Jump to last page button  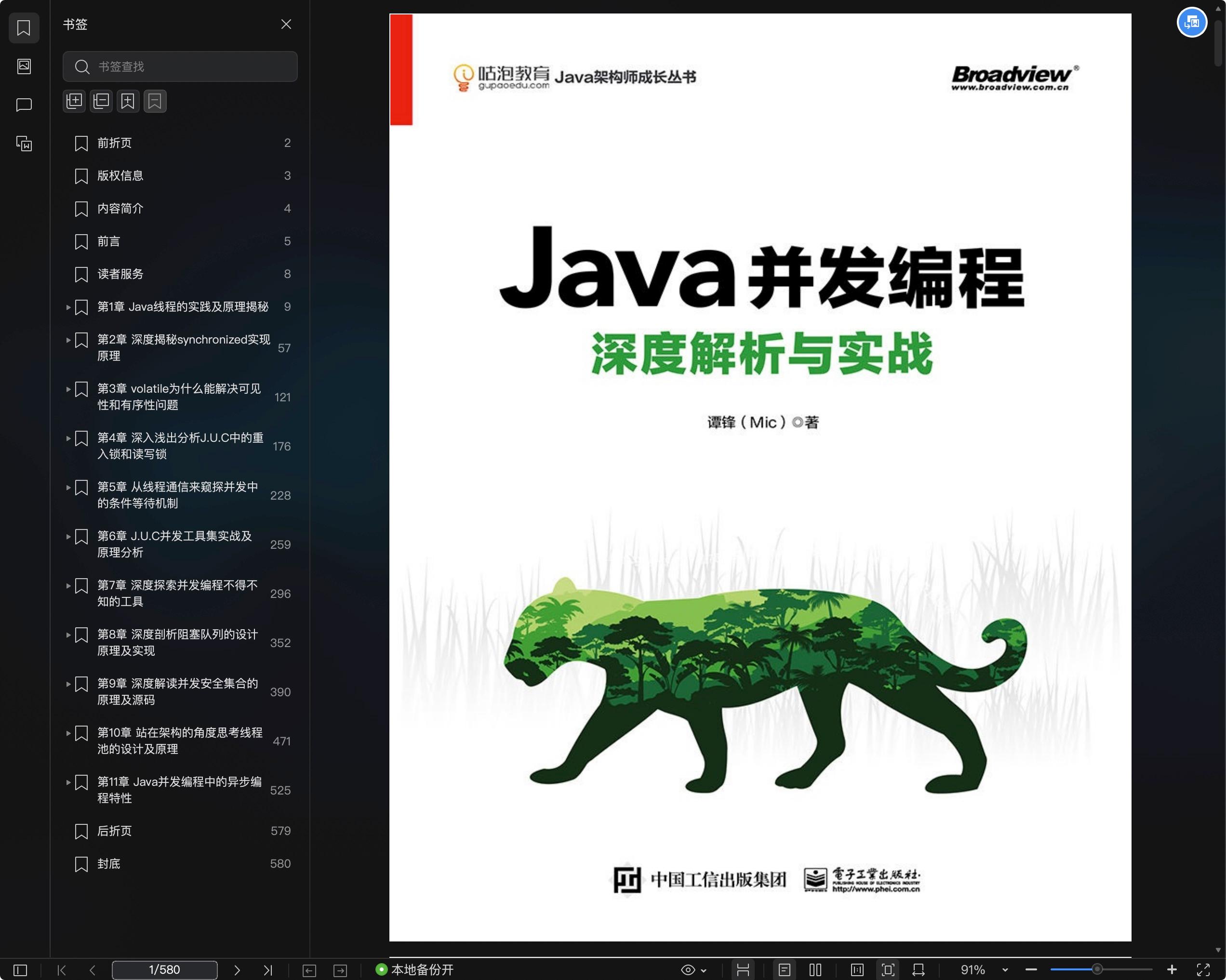(x=268, y=970)
